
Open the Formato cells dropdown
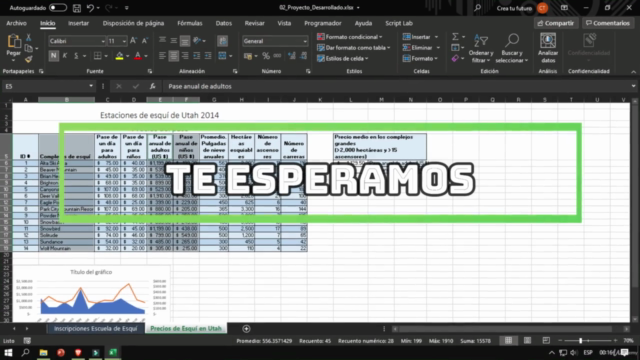coord(420,58)
